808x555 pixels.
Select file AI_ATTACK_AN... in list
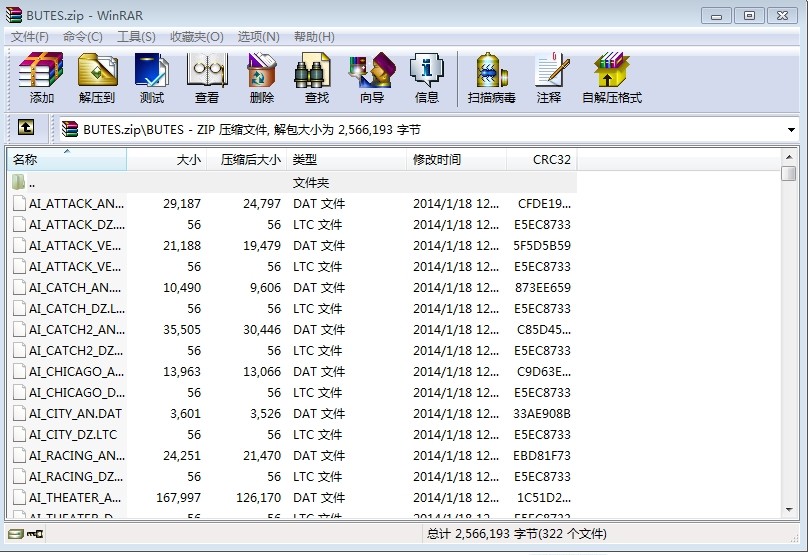[x=76, y=204]
